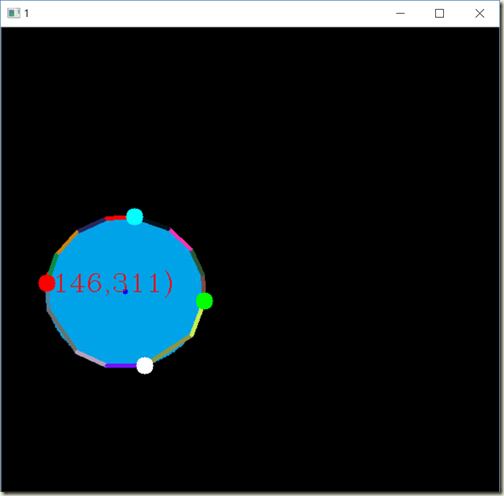Click the magenta edge segment of polygon
The width and height of the screenshot is (504, 496).
pyautogui.click(x=181, y=239)
